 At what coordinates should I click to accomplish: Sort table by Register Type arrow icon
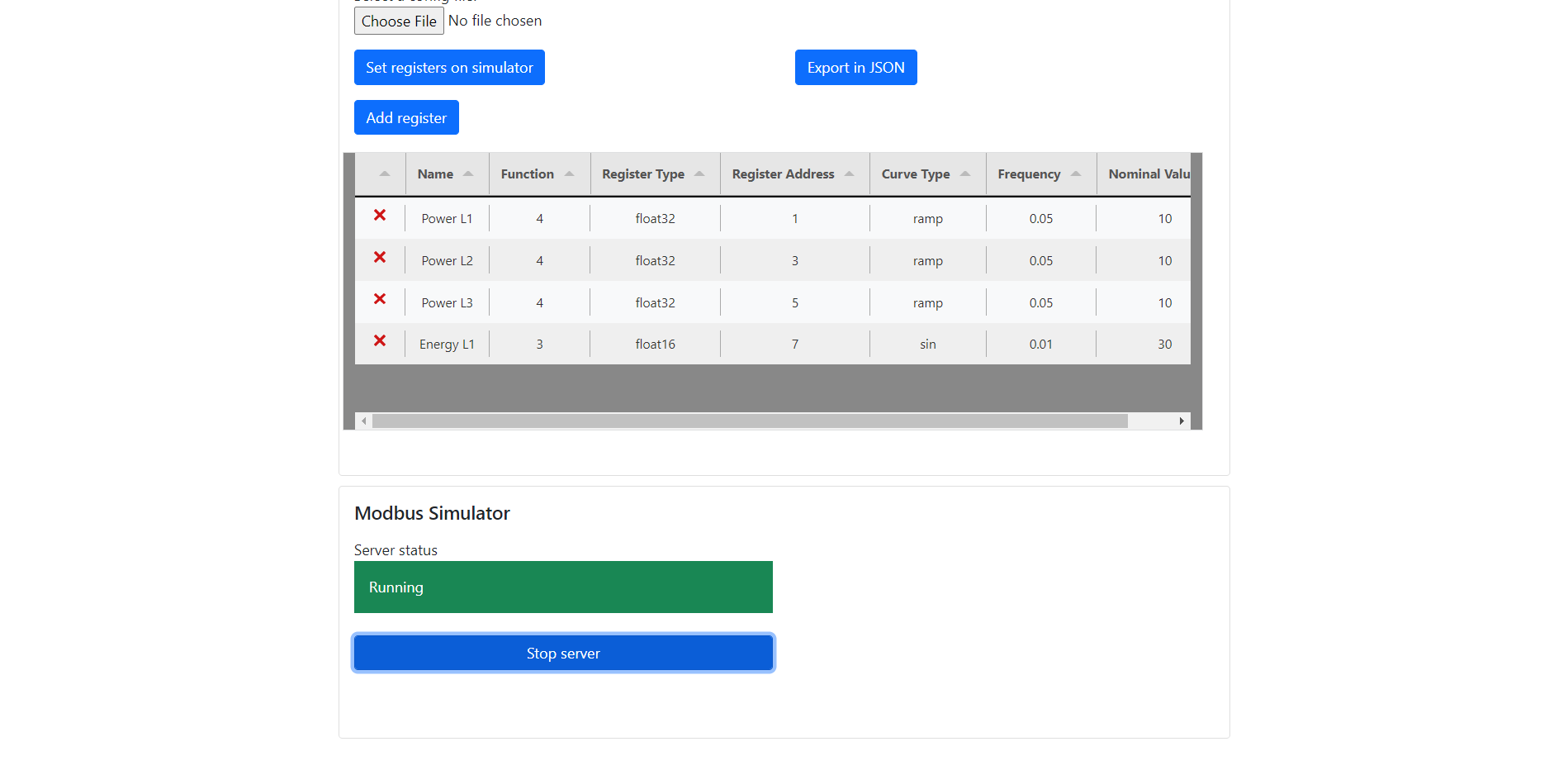pos(700,174)
